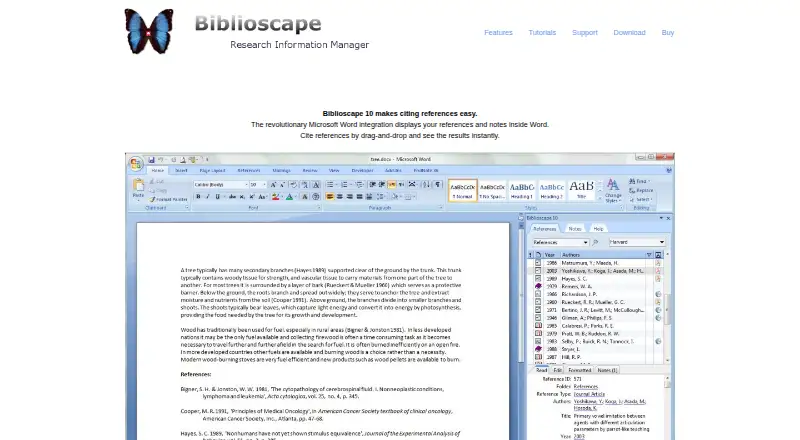Open the Formatted tab below reference list

579,370
